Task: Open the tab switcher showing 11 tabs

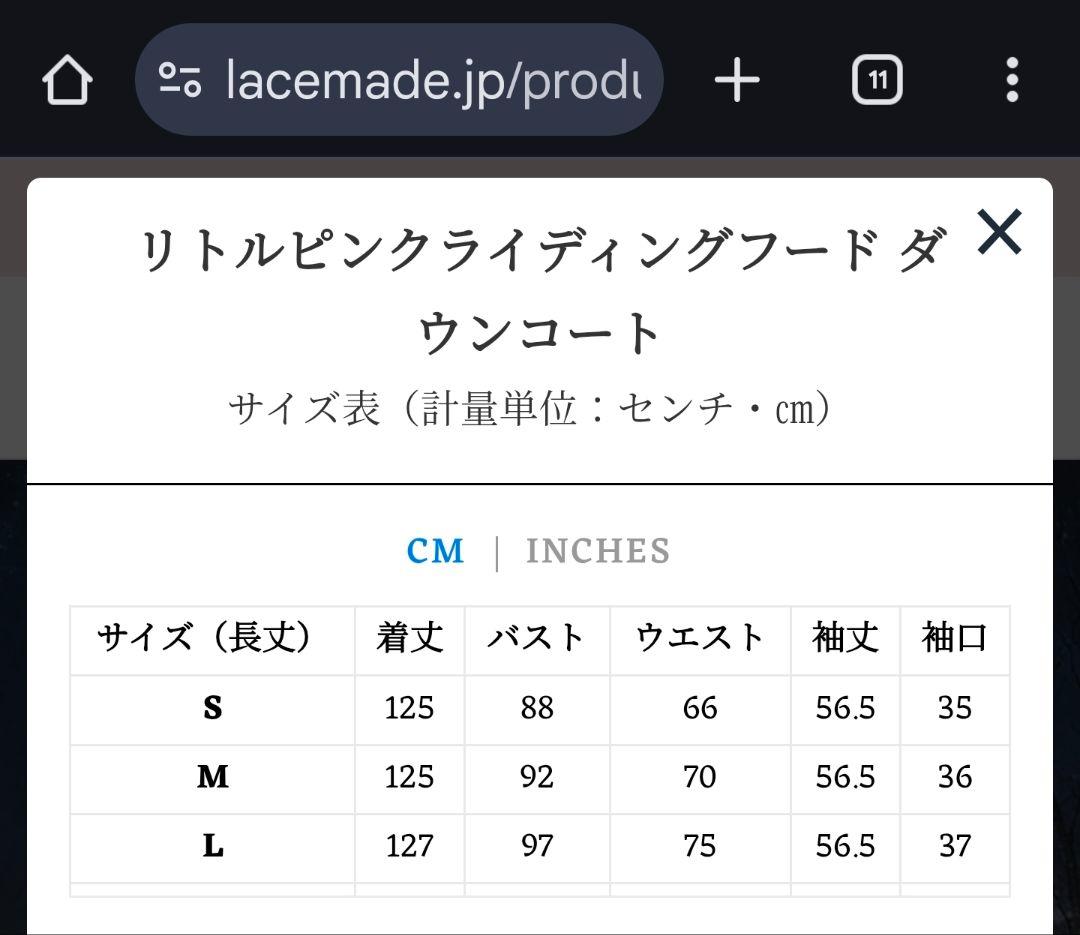Action: pyautogui.click(x=877, y=80)
